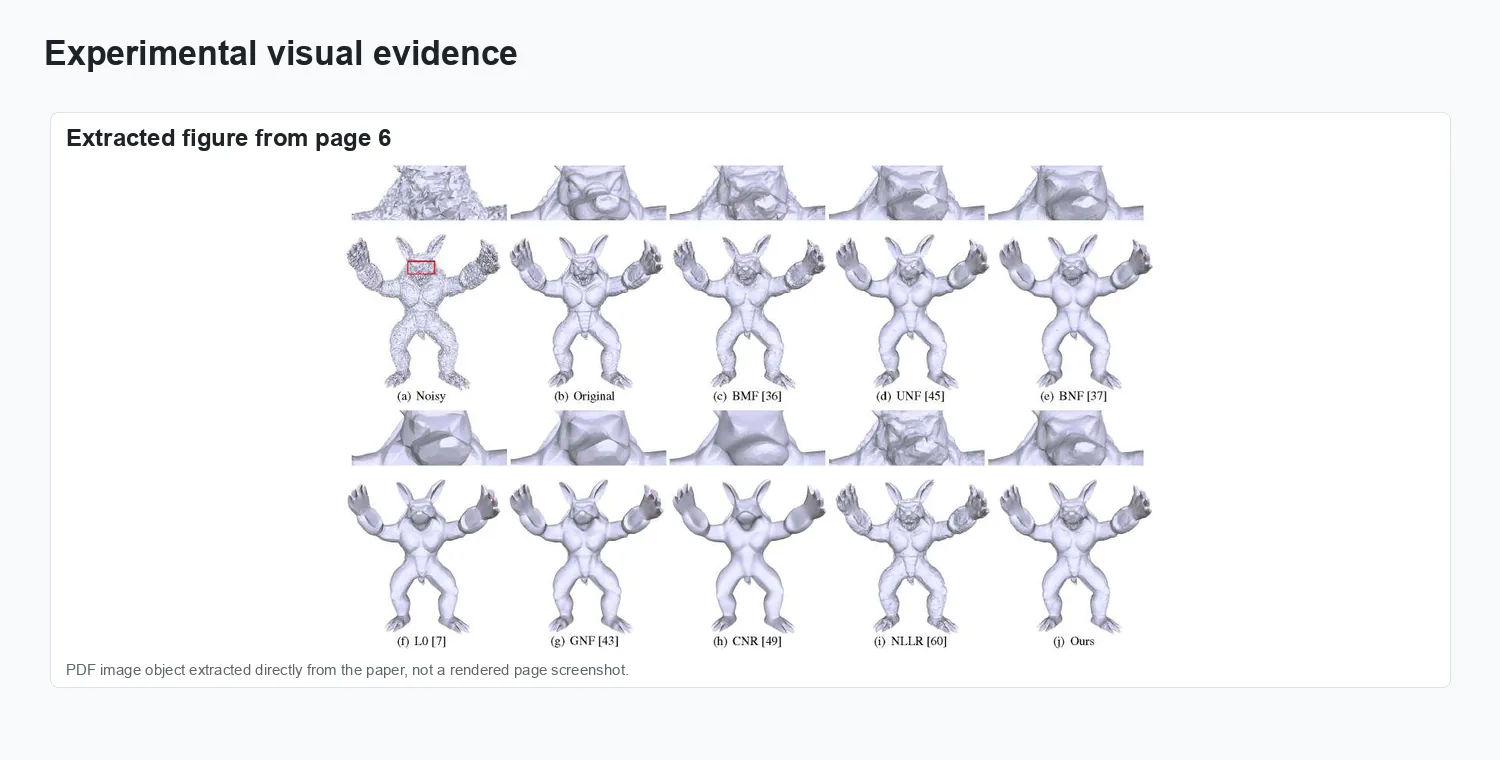1500x760 pixels.
Task: Click the close-up inset above the Original model
Action: click(x=588, y=193)
